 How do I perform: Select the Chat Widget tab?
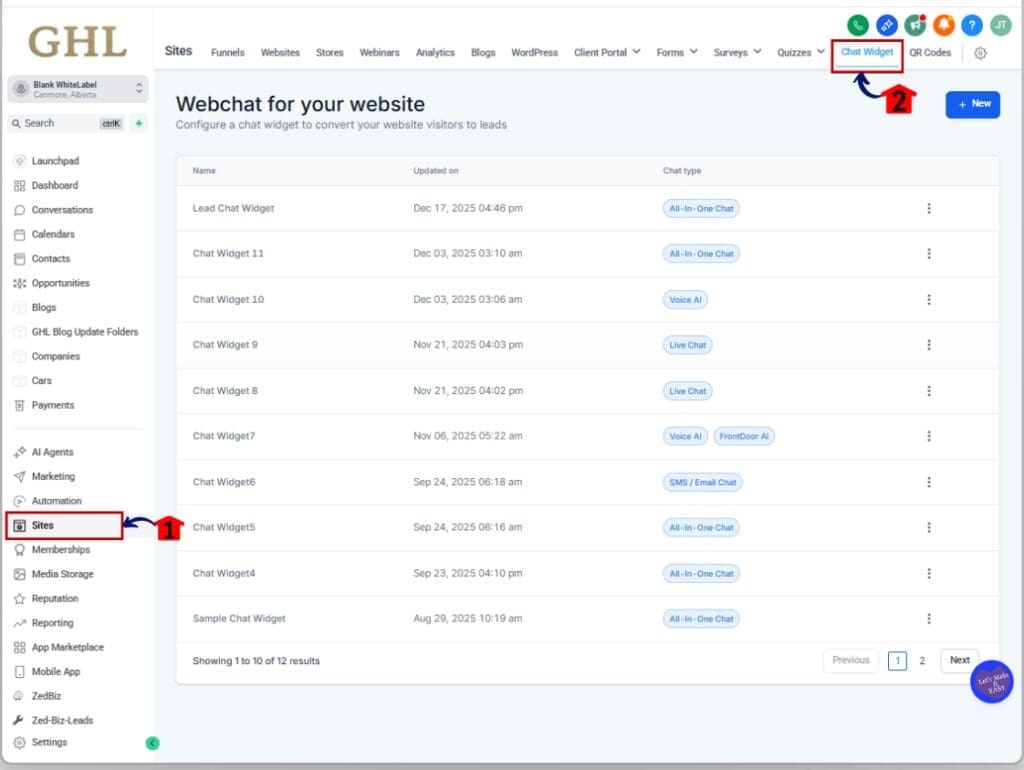[867, 52]
